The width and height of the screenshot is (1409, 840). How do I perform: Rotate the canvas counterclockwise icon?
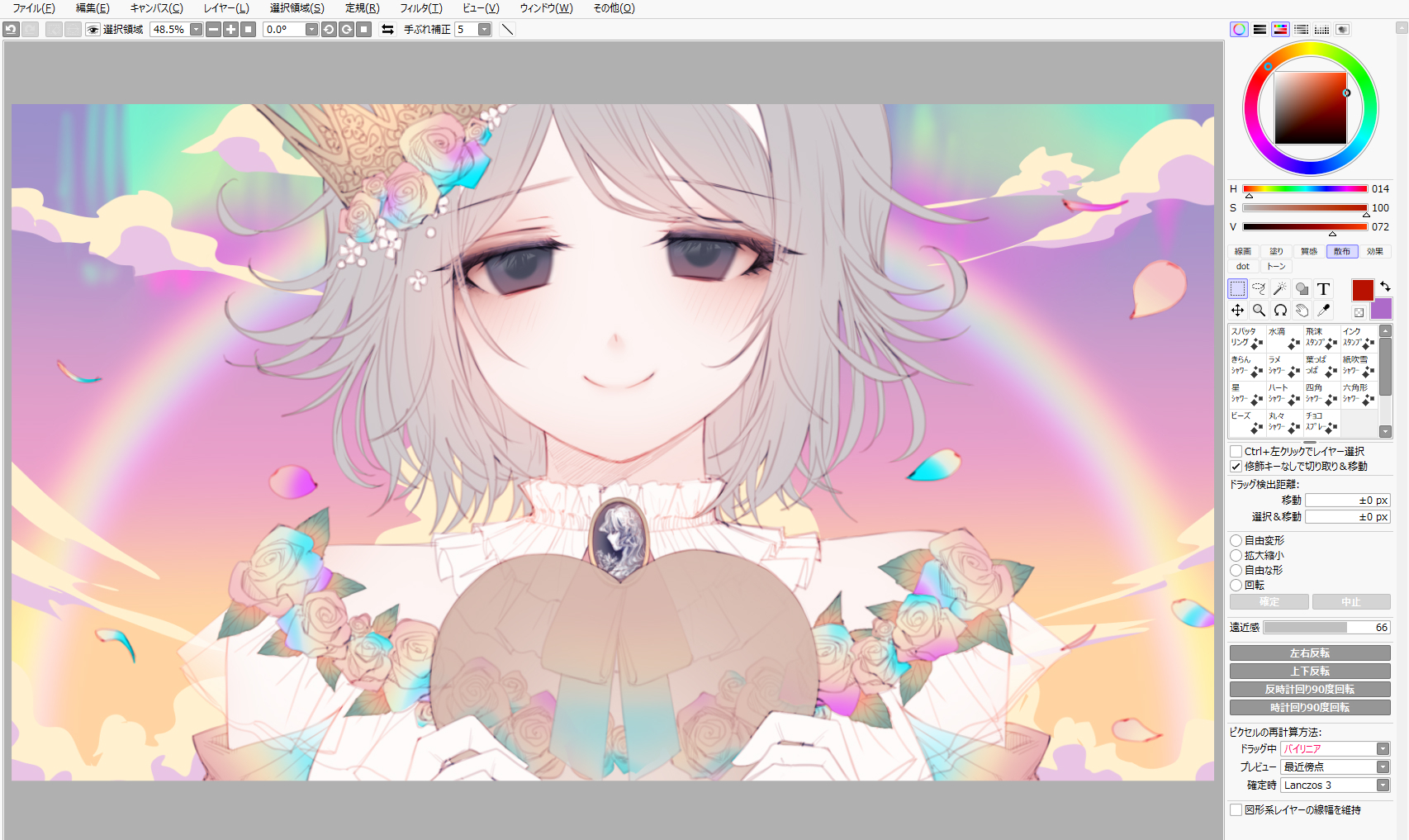(x=329, y=29)
